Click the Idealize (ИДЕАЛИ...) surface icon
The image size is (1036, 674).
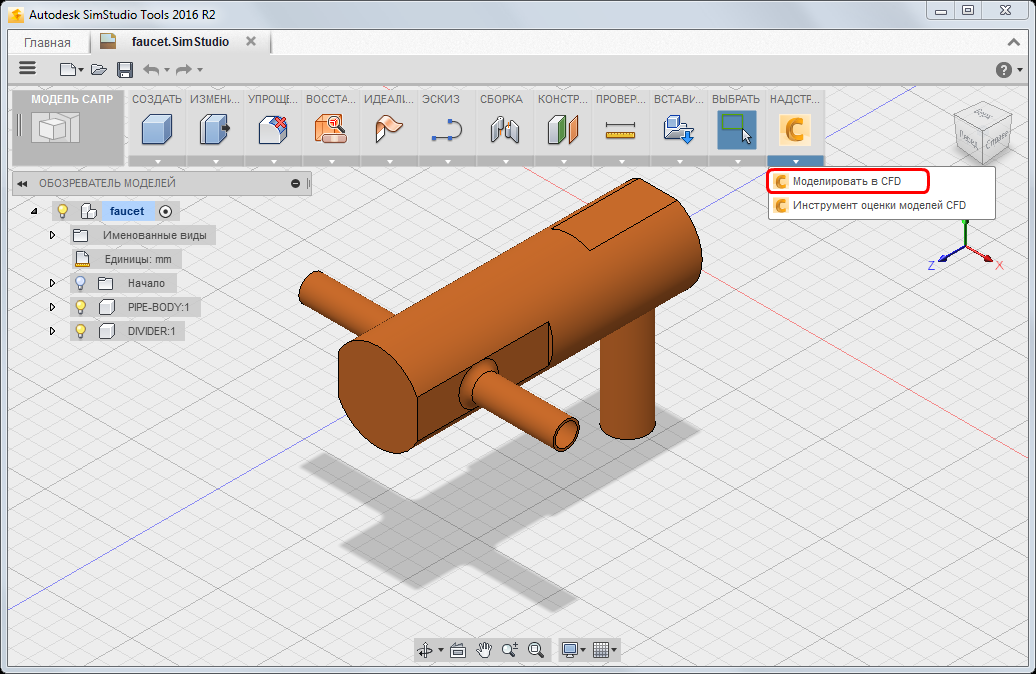click(388, 129)
